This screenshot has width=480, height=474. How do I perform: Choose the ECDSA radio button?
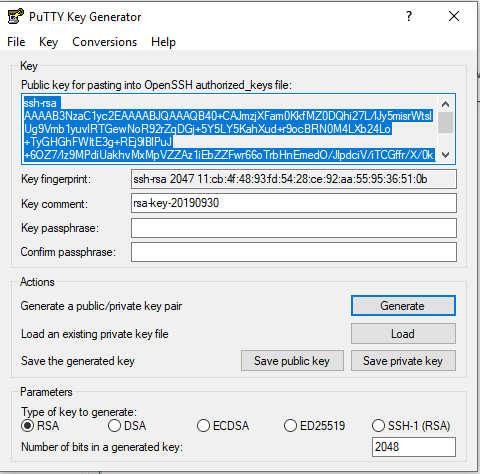click(223, 426)
